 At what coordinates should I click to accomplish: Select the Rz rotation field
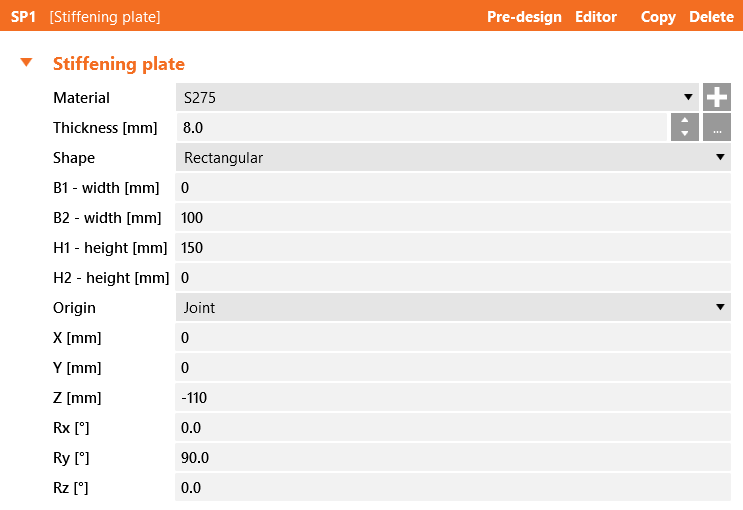452,487
